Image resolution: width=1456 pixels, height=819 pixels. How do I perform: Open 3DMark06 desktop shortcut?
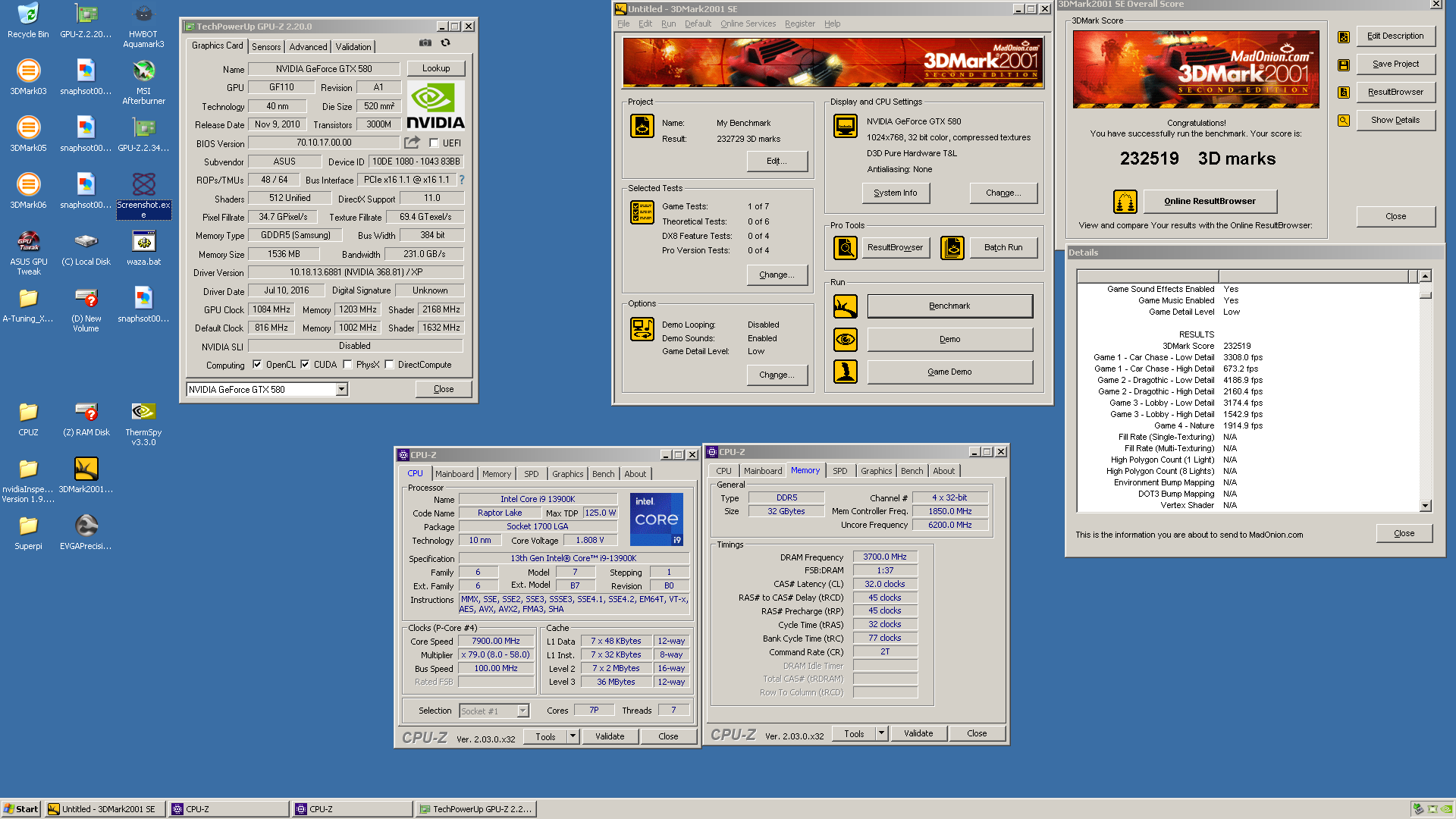(28, 190)
